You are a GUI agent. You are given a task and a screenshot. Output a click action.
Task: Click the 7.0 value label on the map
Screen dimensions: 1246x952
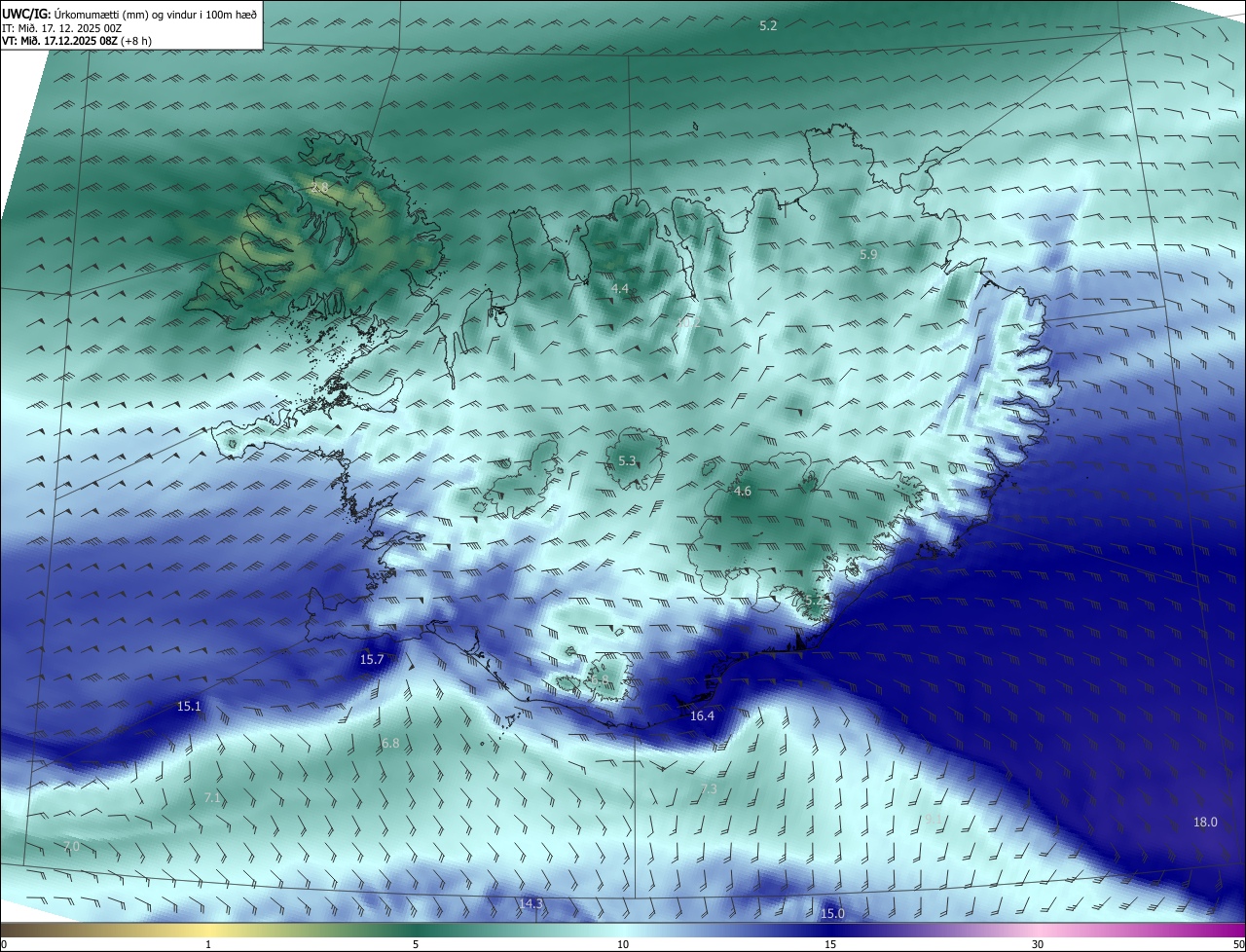[x=72, y=848]
